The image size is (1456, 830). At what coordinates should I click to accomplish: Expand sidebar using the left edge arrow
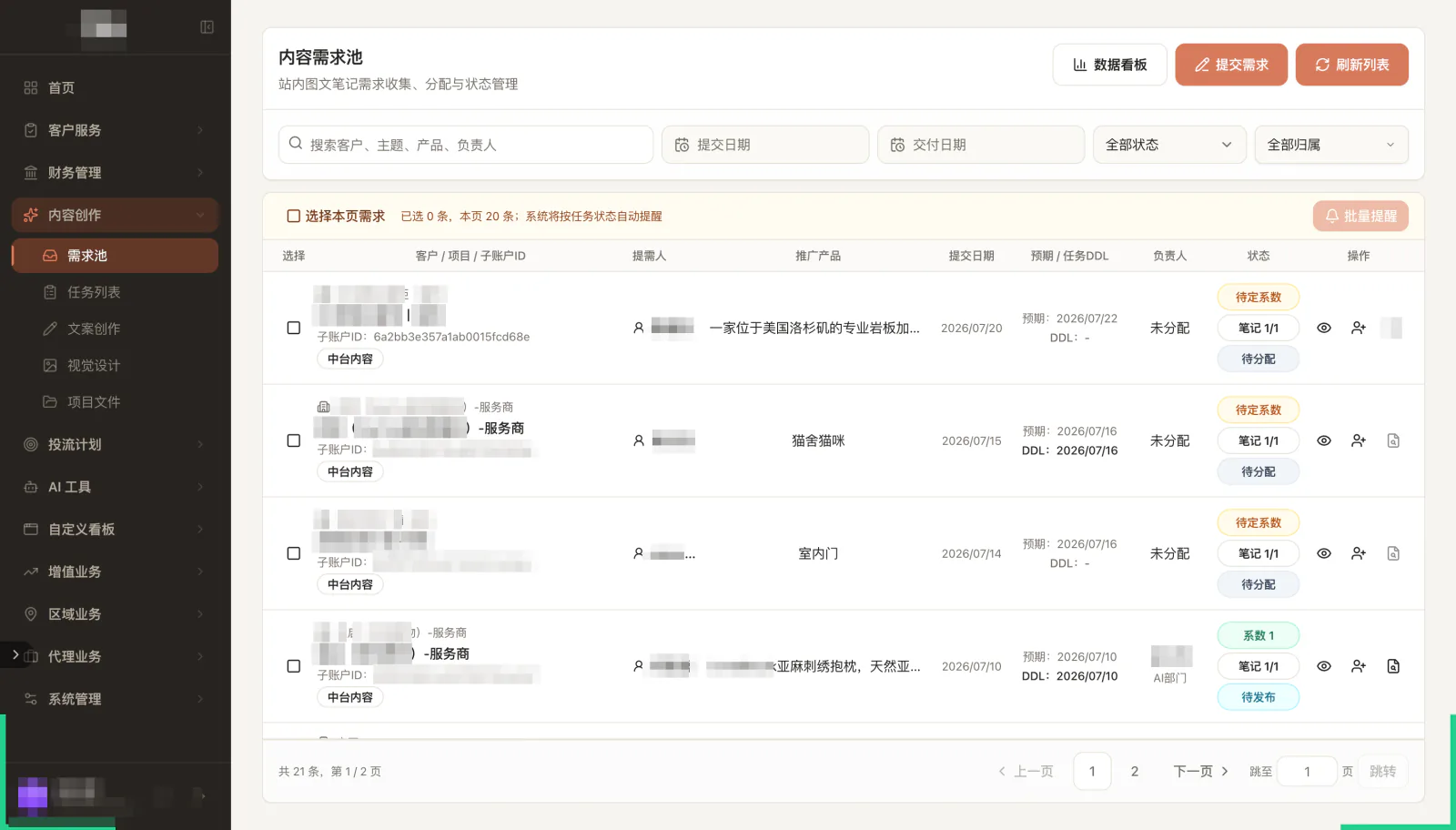(x=15, y=654)
